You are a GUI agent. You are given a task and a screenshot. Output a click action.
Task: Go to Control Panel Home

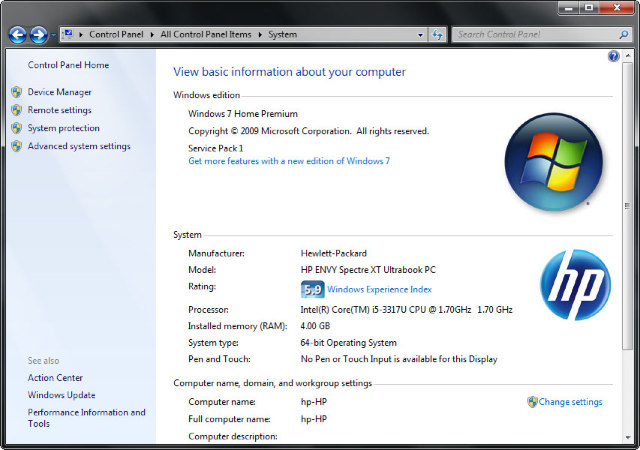(68, 65)
